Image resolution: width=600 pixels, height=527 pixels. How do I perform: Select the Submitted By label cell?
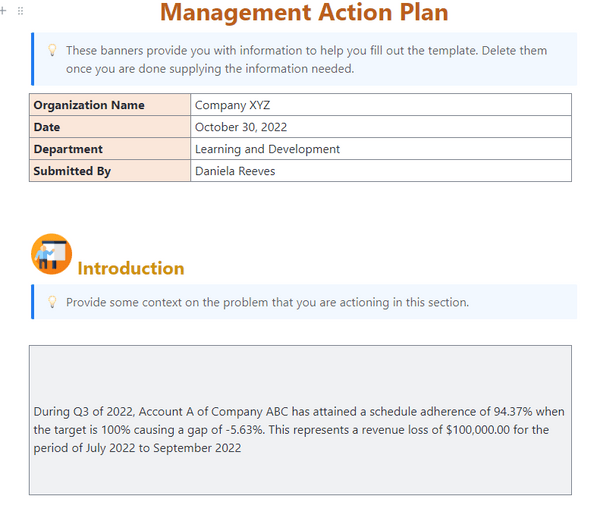click(110, 171)
